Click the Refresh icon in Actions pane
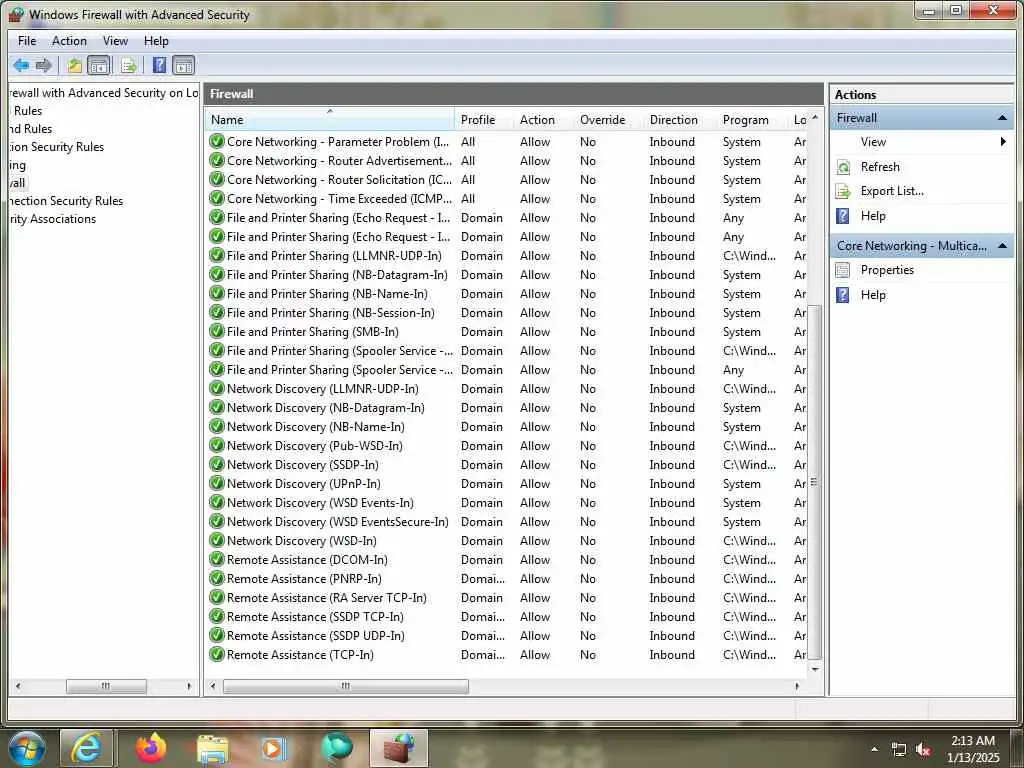This screenshot has height=768, width=1024. 843,167
